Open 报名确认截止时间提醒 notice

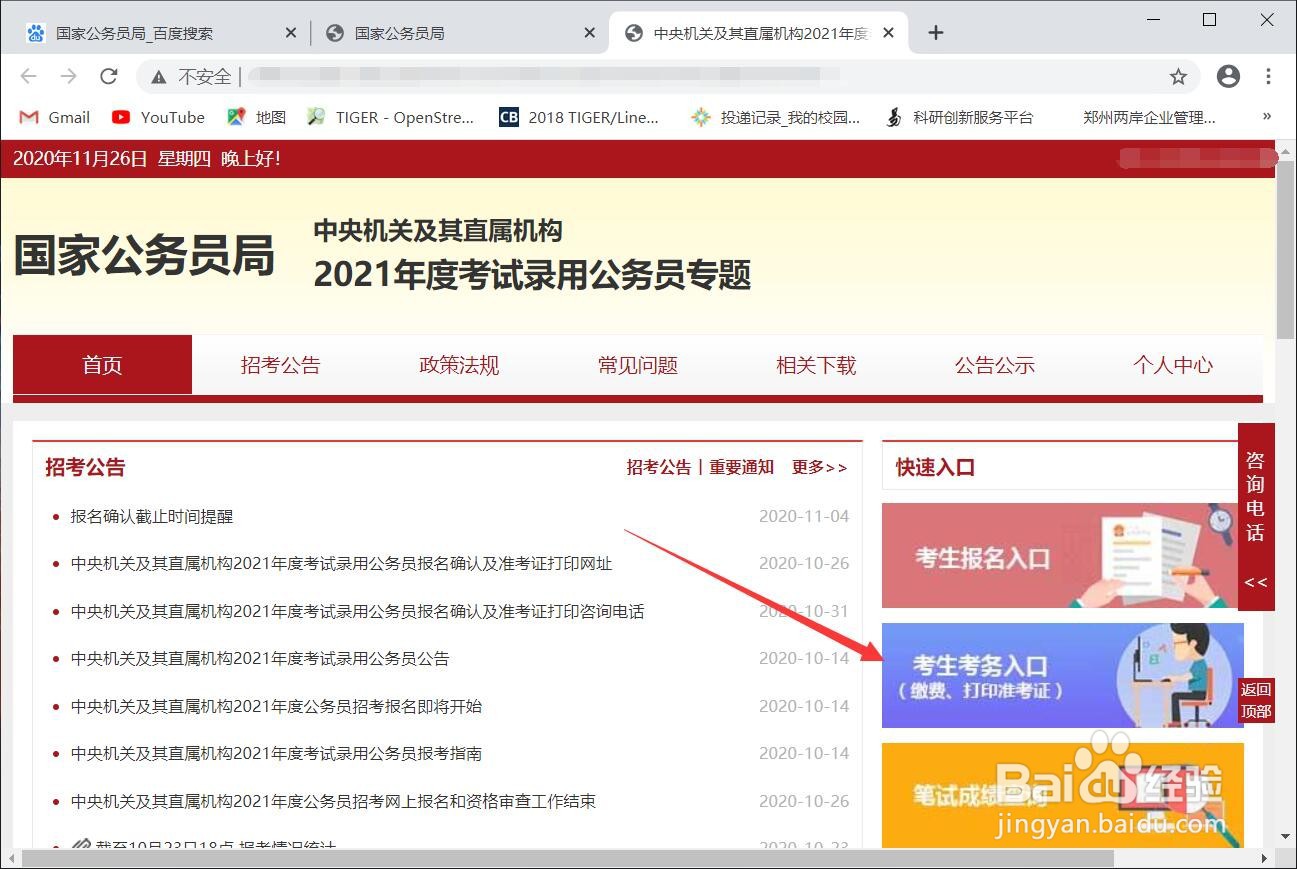pos(152,517)
